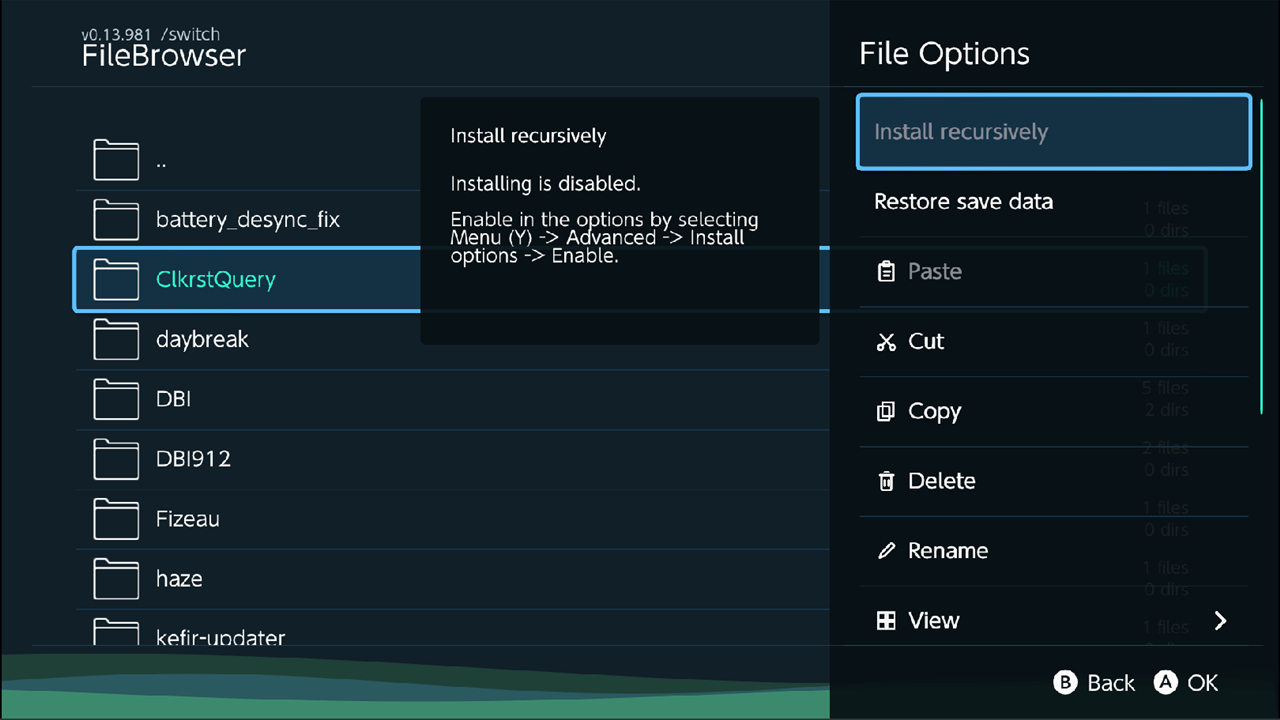Confirm with the OK label
The width and height of the screenshot is (1280, 720).
pyautogui.click(x=1203, y=683)
